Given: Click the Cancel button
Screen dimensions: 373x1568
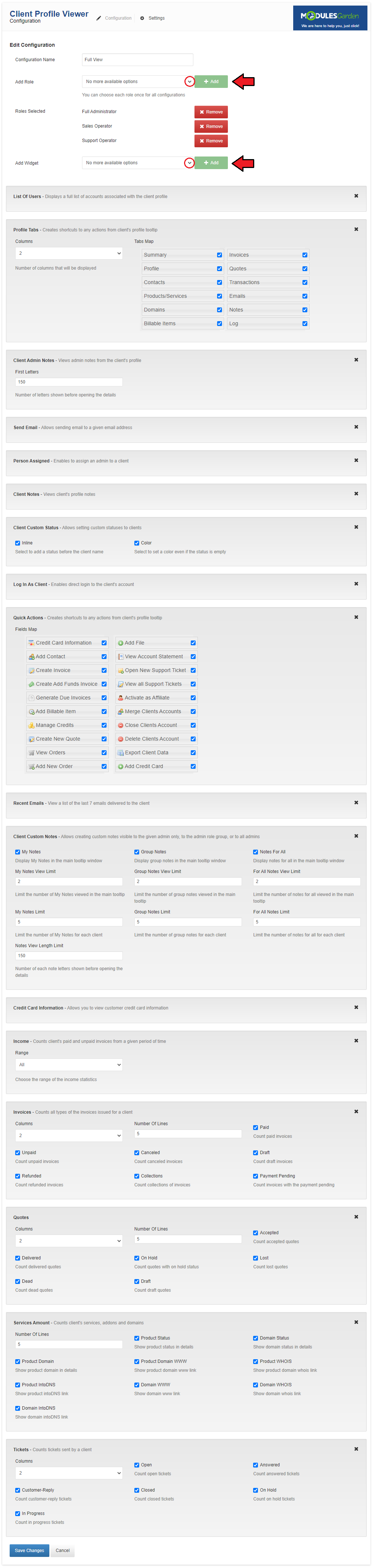Looking at the screenshot, I should [x=63, y=1550].
